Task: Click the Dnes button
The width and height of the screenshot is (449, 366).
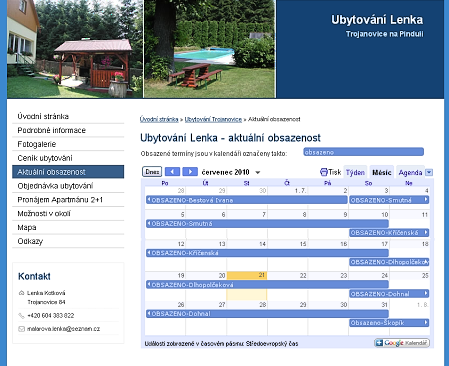Action: [152, 172]
